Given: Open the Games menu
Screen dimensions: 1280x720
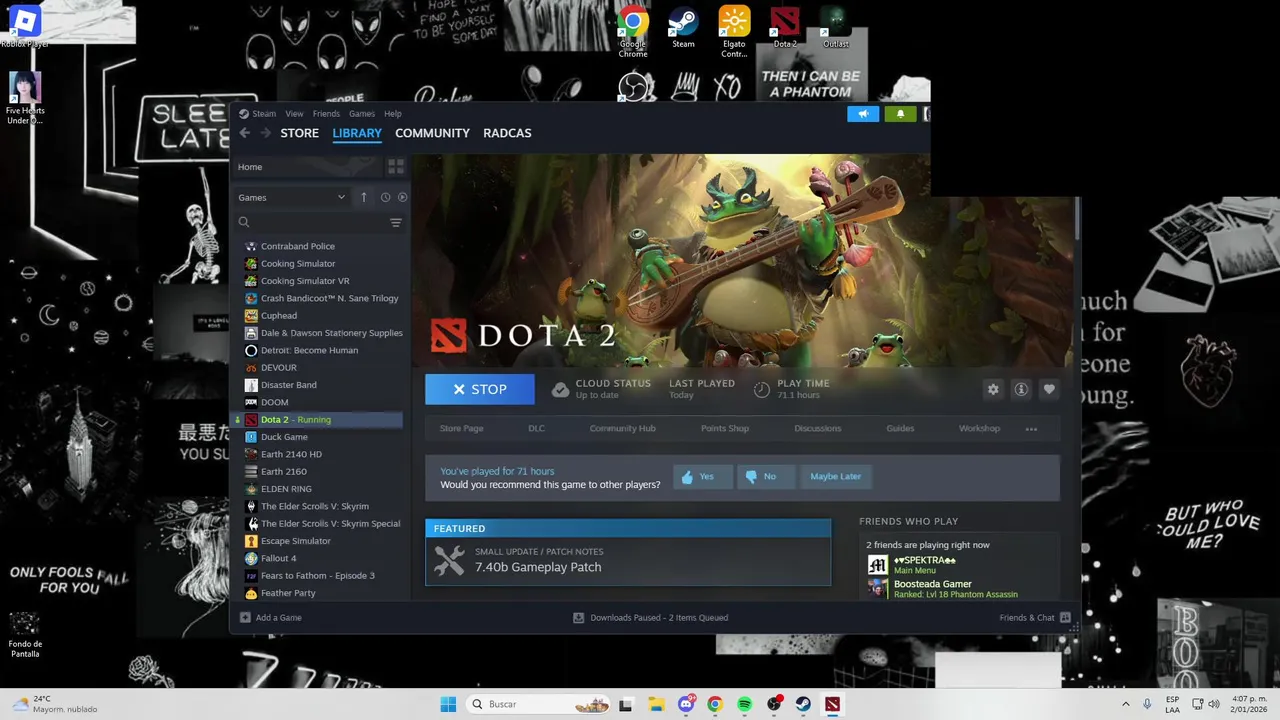Looking at the screenshot, I should pyautogui.click(x=362, y=113).
